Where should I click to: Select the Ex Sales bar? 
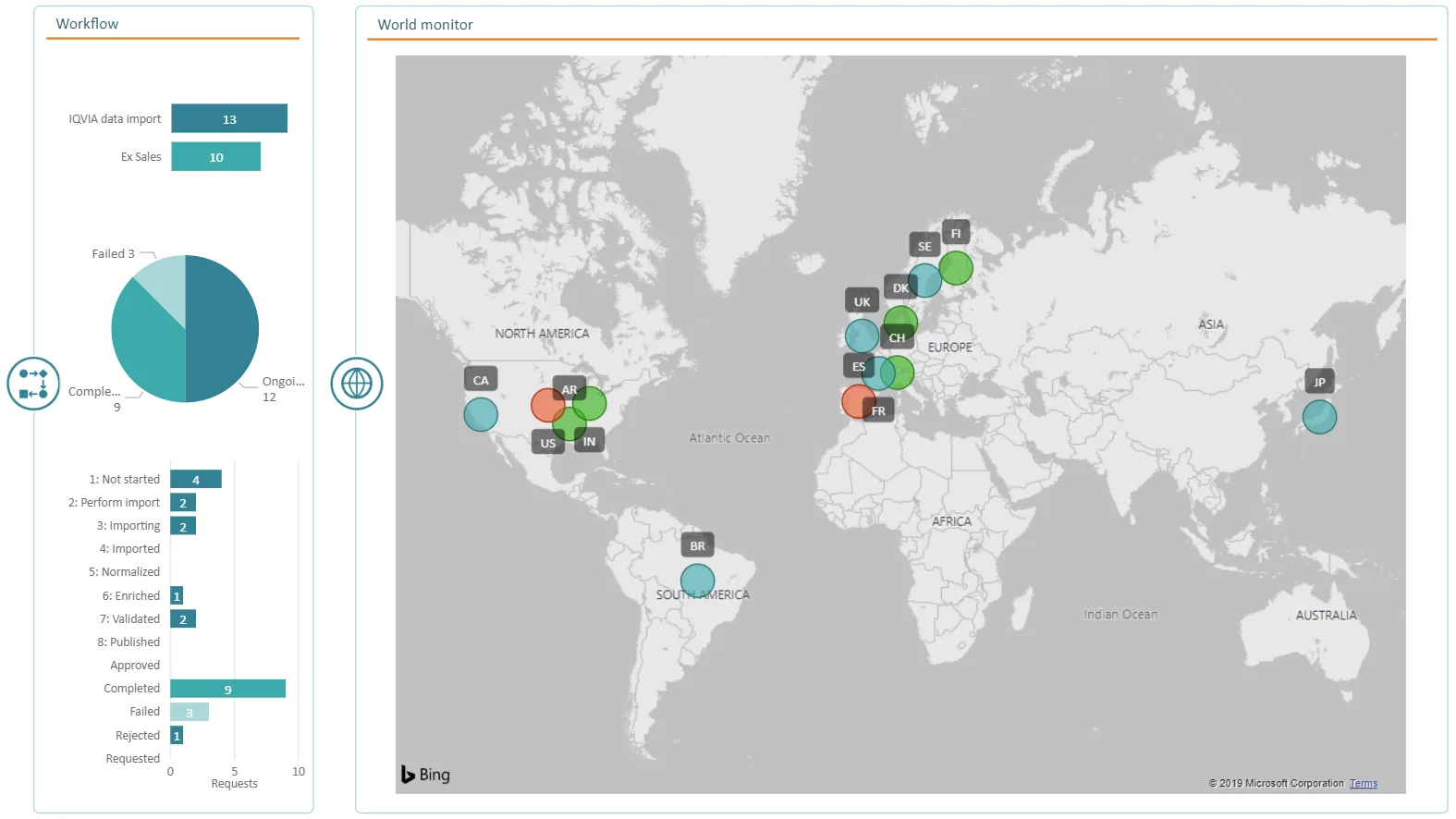coord(215,156)
